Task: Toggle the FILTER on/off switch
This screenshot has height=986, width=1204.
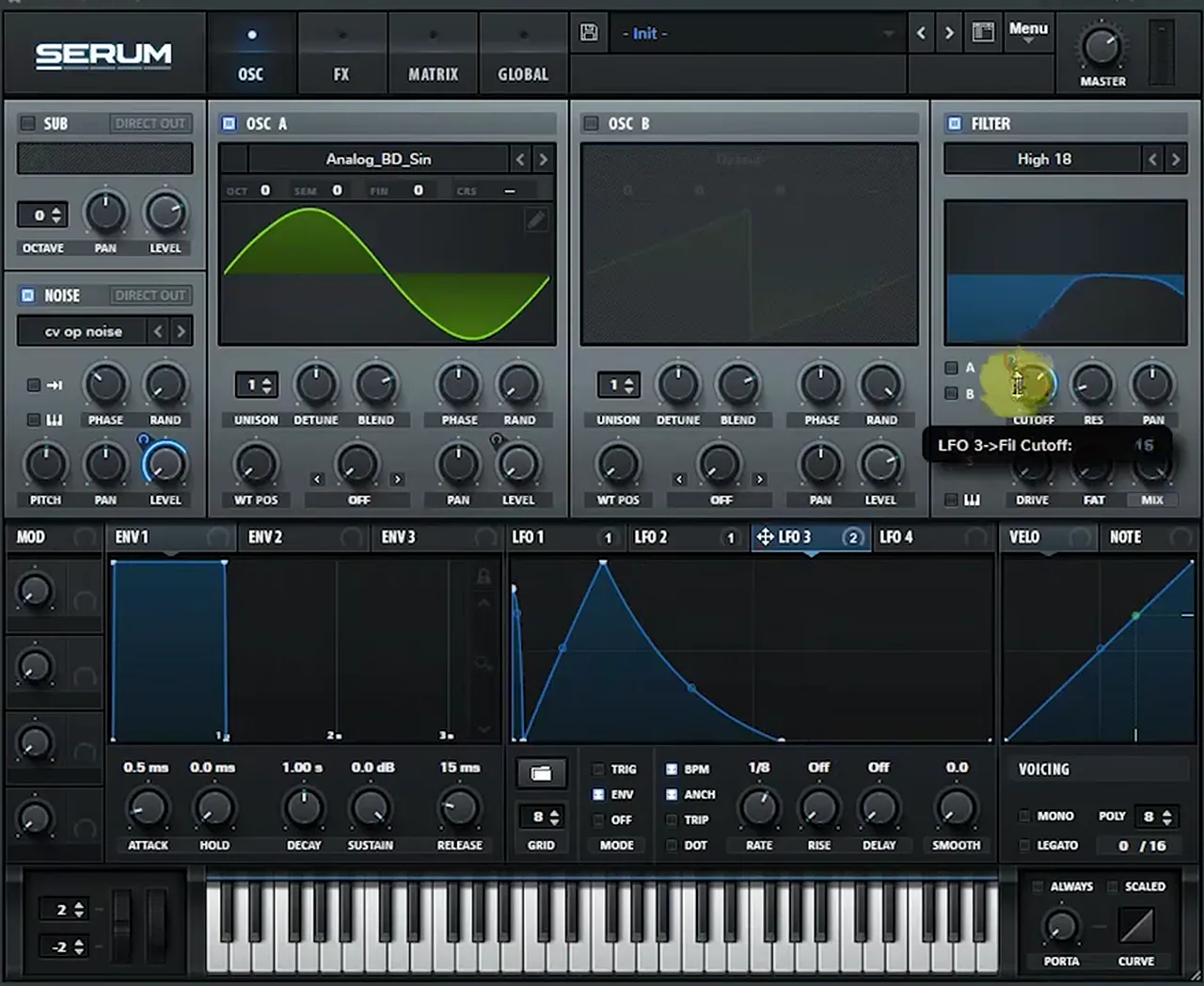Action: coord(955,123)
